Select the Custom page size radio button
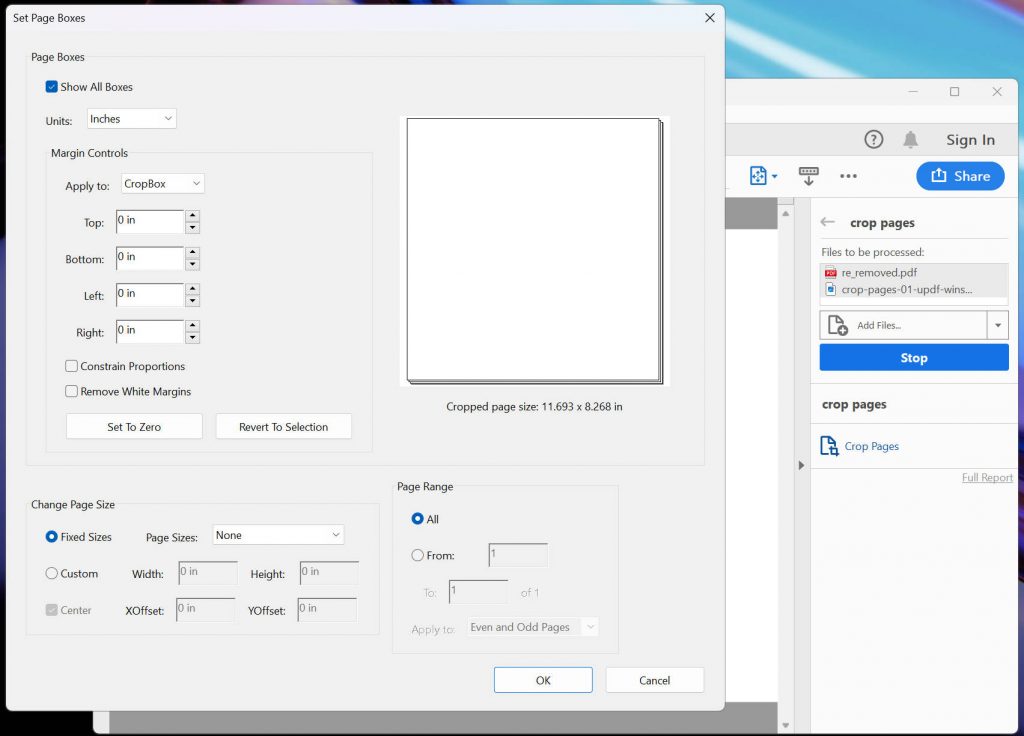This screenshot has width=1024, height=736. click(x=52, y=573)
